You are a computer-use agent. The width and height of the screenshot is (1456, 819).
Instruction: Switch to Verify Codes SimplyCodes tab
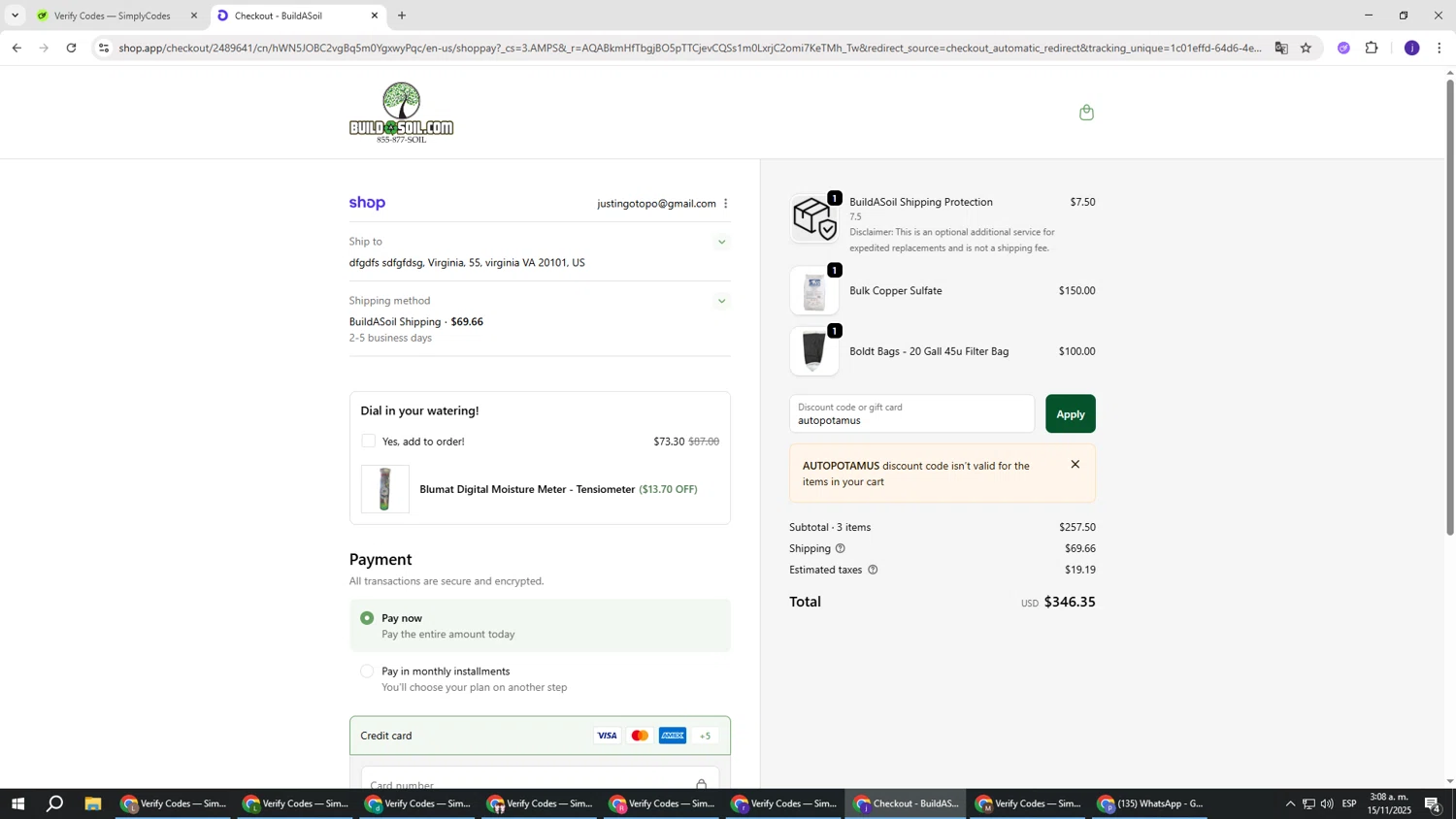pos(116,16)
